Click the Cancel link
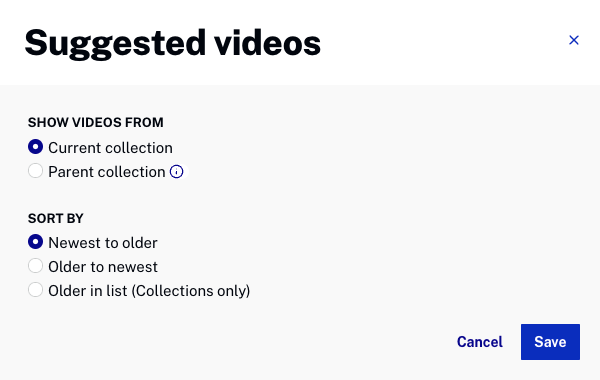600x380 pixels. coord(479,342)
